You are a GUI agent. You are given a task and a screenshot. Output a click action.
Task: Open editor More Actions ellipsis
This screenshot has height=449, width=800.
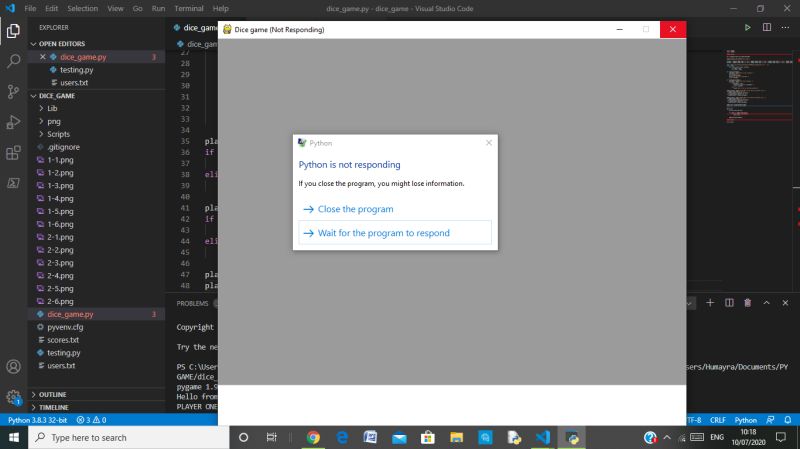click(785, 28)
